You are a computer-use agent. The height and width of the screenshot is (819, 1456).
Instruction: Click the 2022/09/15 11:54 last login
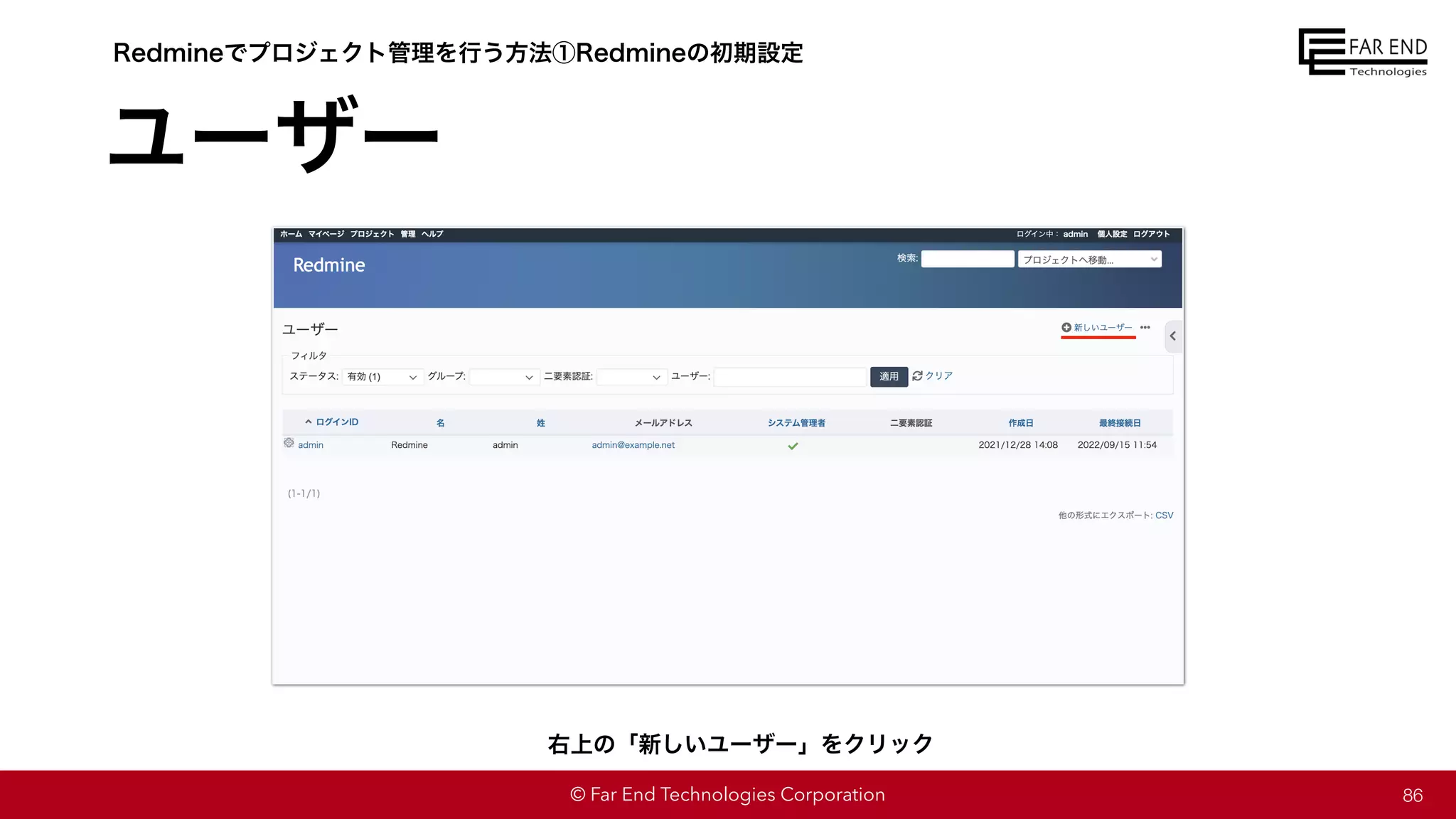[x=1117, y=445]
